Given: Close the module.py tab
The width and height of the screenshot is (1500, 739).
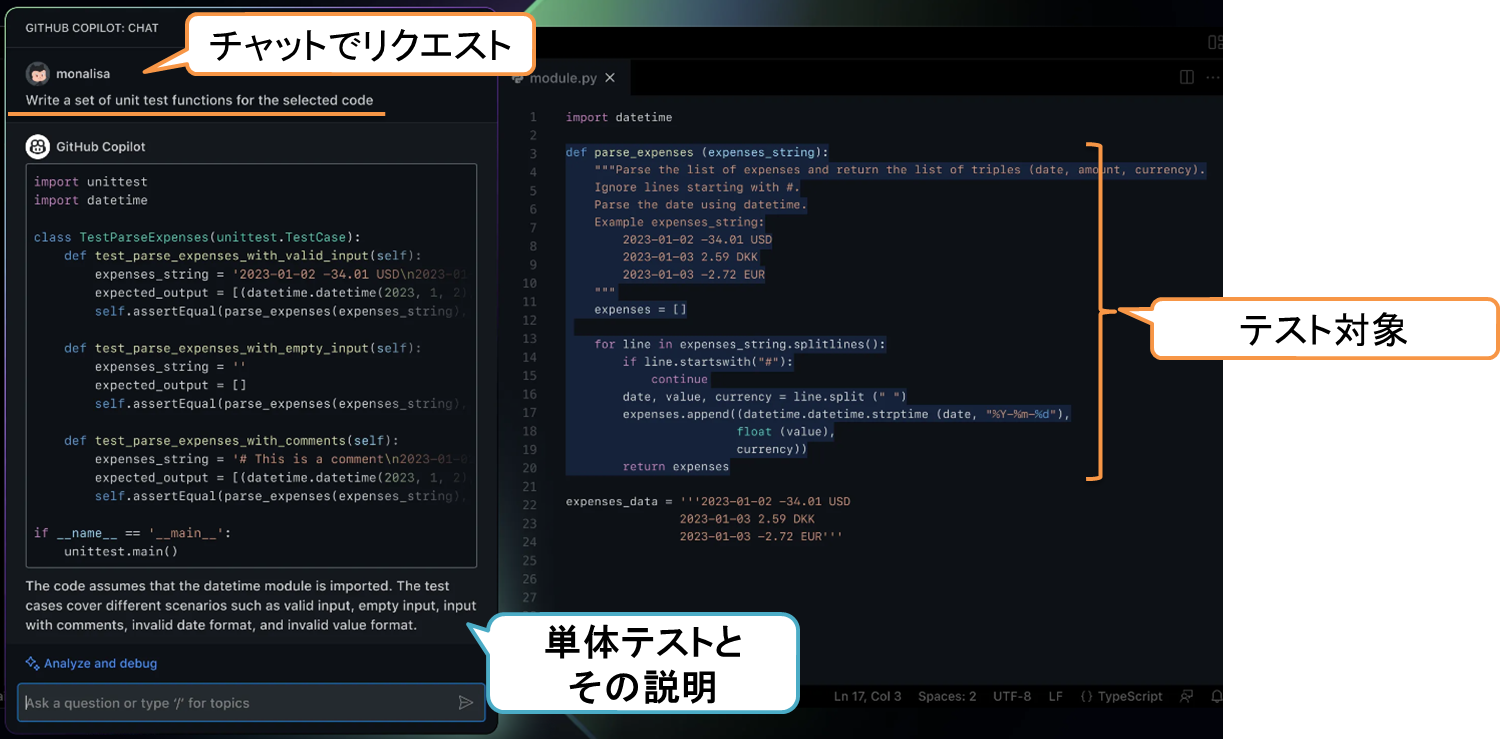Looking at the screenshot, I should [x=610, y=78].
